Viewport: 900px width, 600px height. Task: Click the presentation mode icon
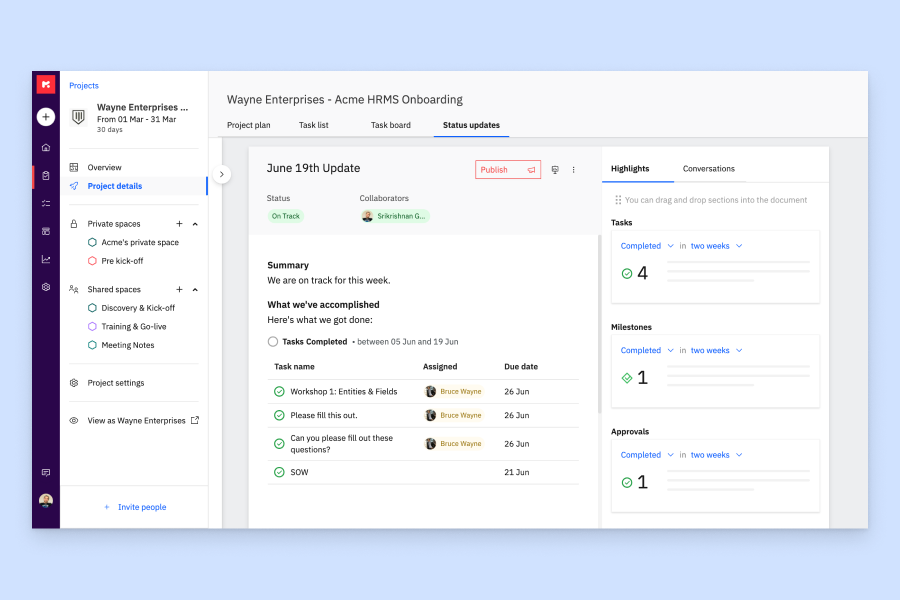(x=555, y=170)
